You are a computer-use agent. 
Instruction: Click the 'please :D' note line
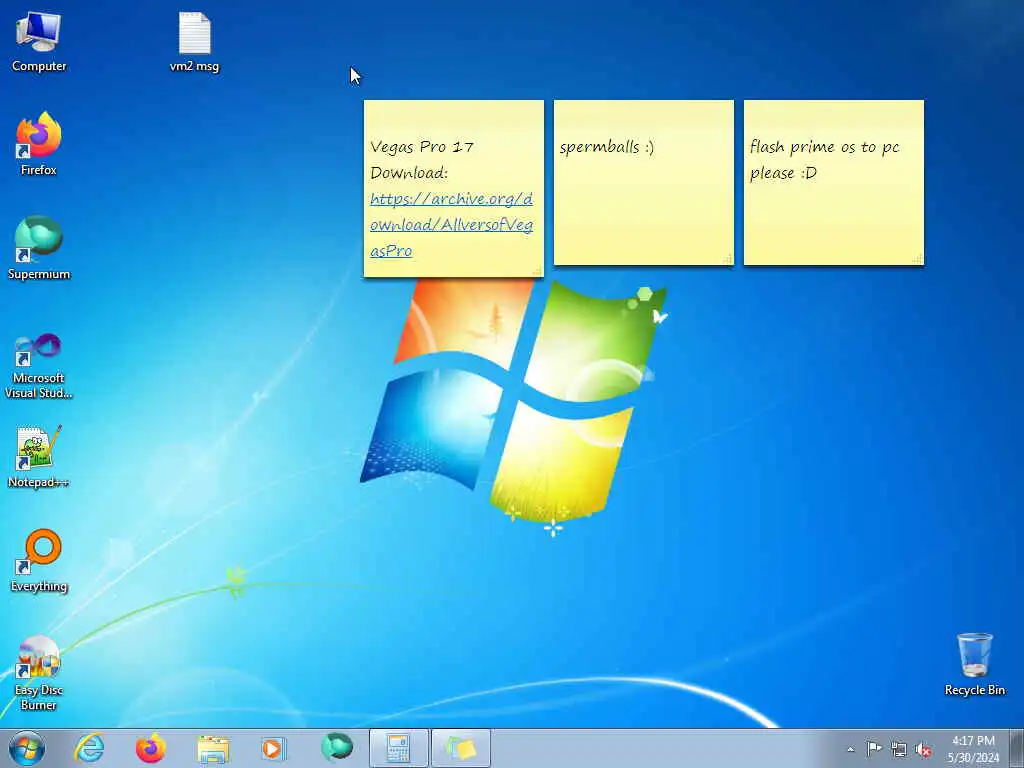(x=783, y=173)
